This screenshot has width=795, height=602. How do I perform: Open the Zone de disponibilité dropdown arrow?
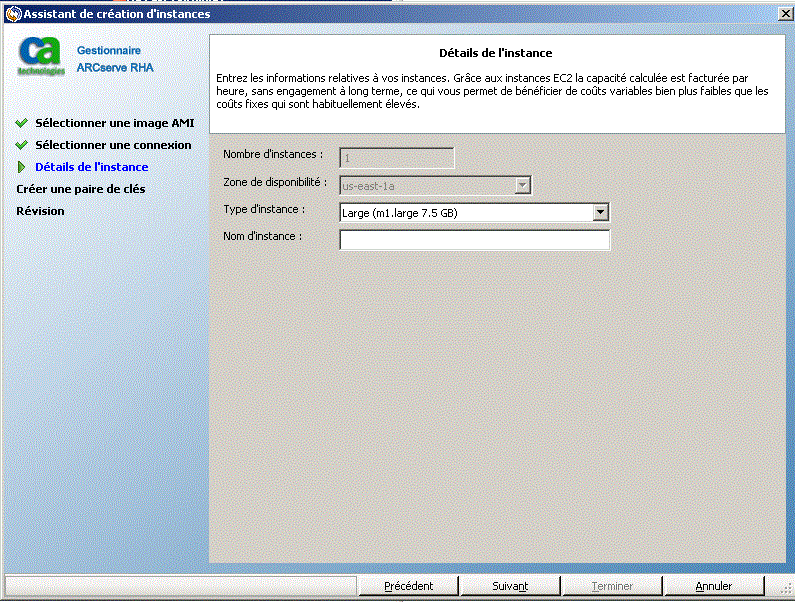pyautogui.click(x=522, y=186)
